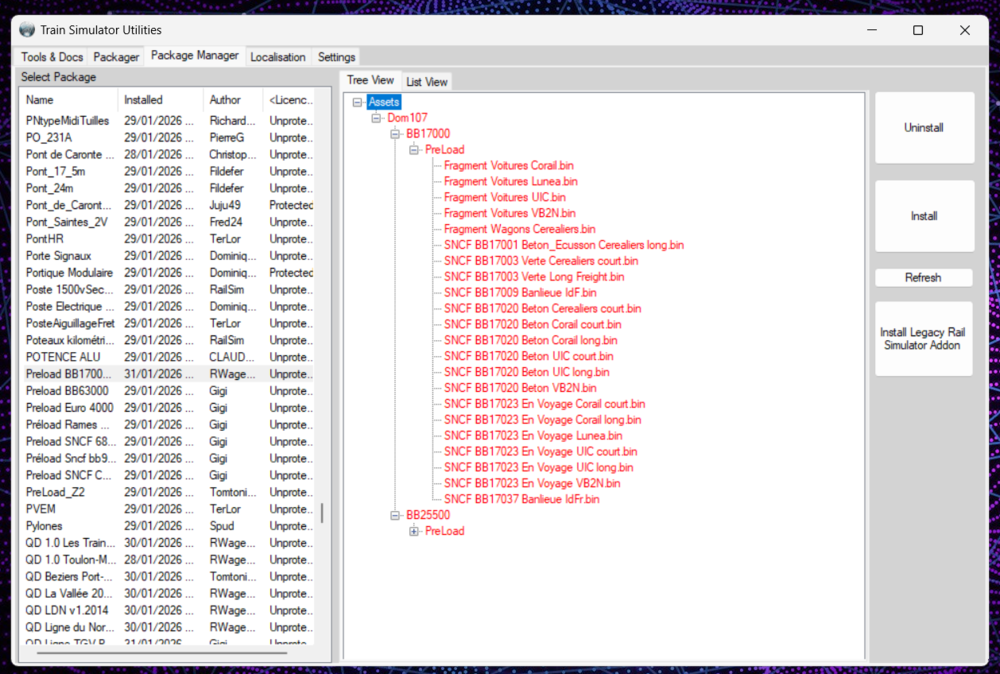
Task: Select Fragment Voitures VB2N.bin
Action: [x=510, y=214]
